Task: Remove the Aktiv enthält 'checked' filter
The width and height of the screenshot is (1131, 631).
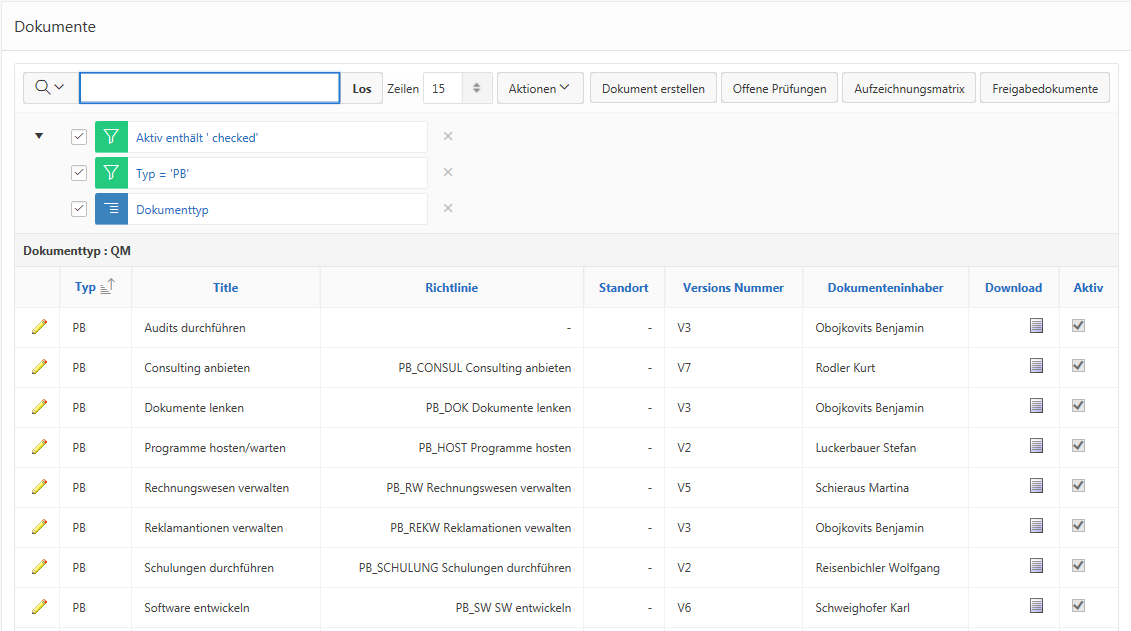Action: [x=448, y=136]
